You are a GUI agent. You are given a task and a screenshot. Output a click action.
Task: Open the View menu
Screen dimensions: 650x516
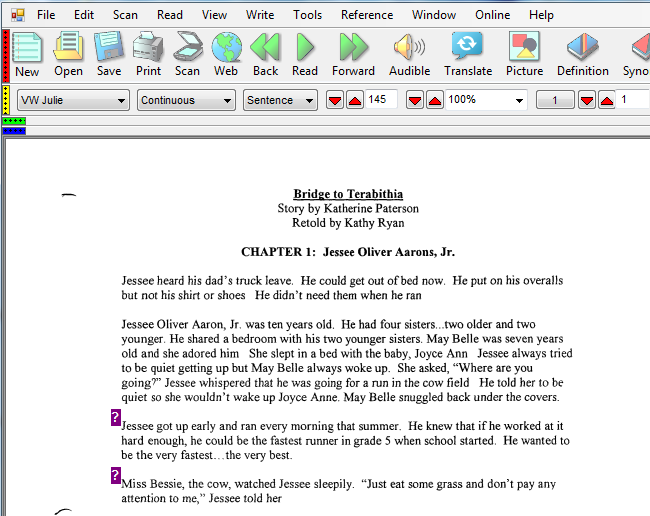[x=214, y=15]
